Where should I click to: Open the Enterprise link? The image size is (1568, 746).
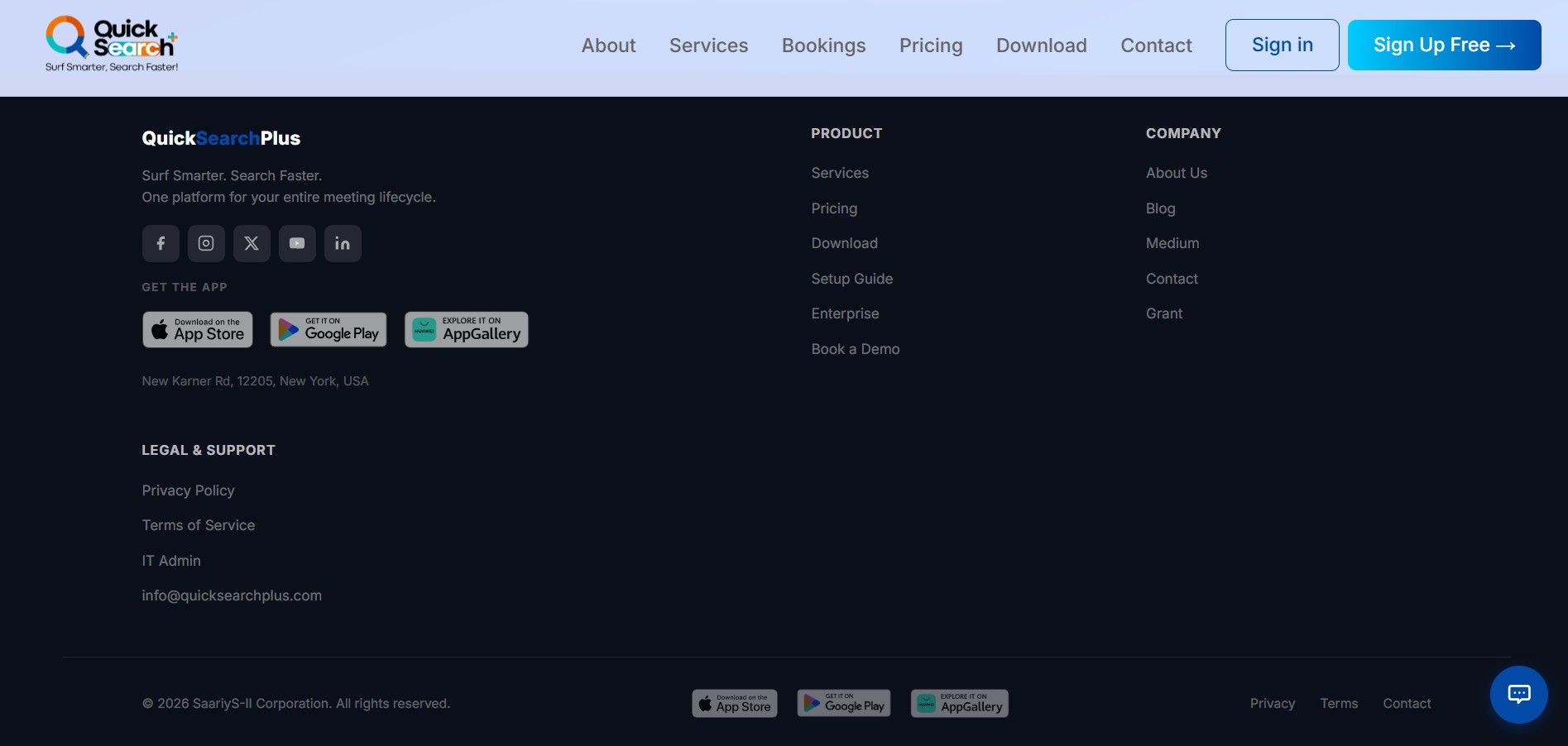(845, 313)
